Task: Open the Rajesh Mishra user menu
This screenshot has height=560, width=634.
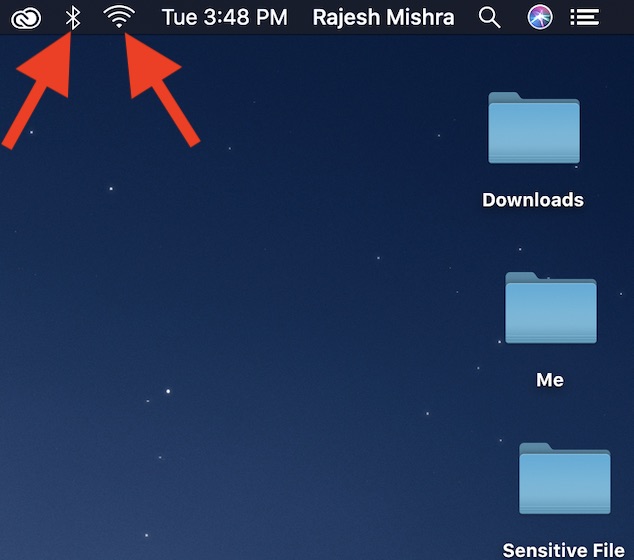Action: 383,17
